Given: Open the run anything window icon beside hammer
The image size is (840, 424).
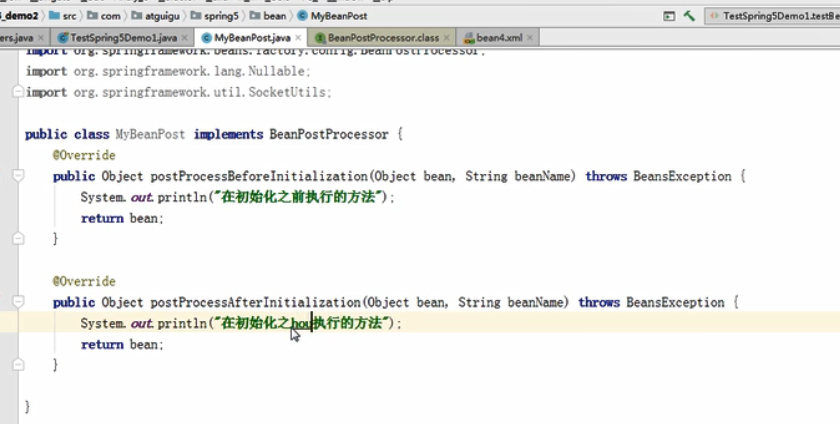Looking at the screenshot, I should pos(669,16).
